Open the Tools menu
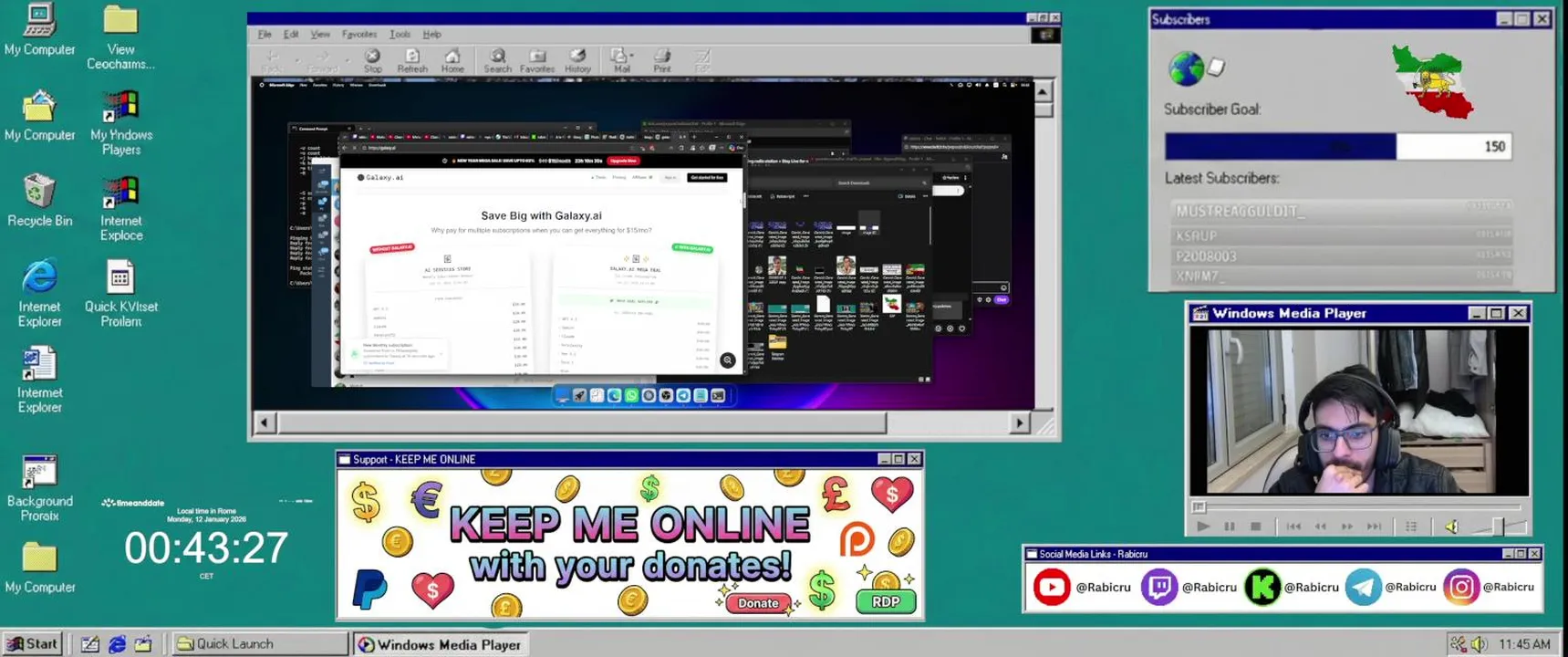This screenshot has width=1568, height=657. [400, 35]
